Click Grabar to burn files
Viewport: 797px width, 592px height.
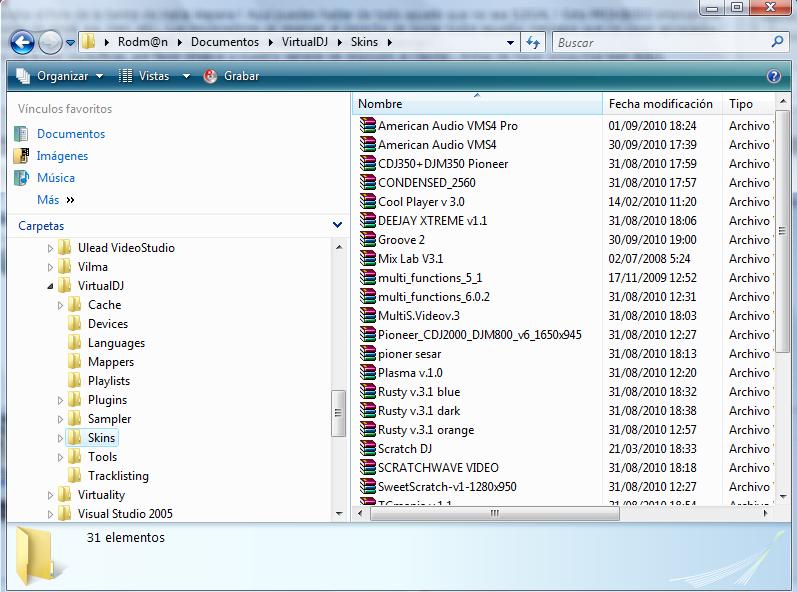tap(232, 76)
